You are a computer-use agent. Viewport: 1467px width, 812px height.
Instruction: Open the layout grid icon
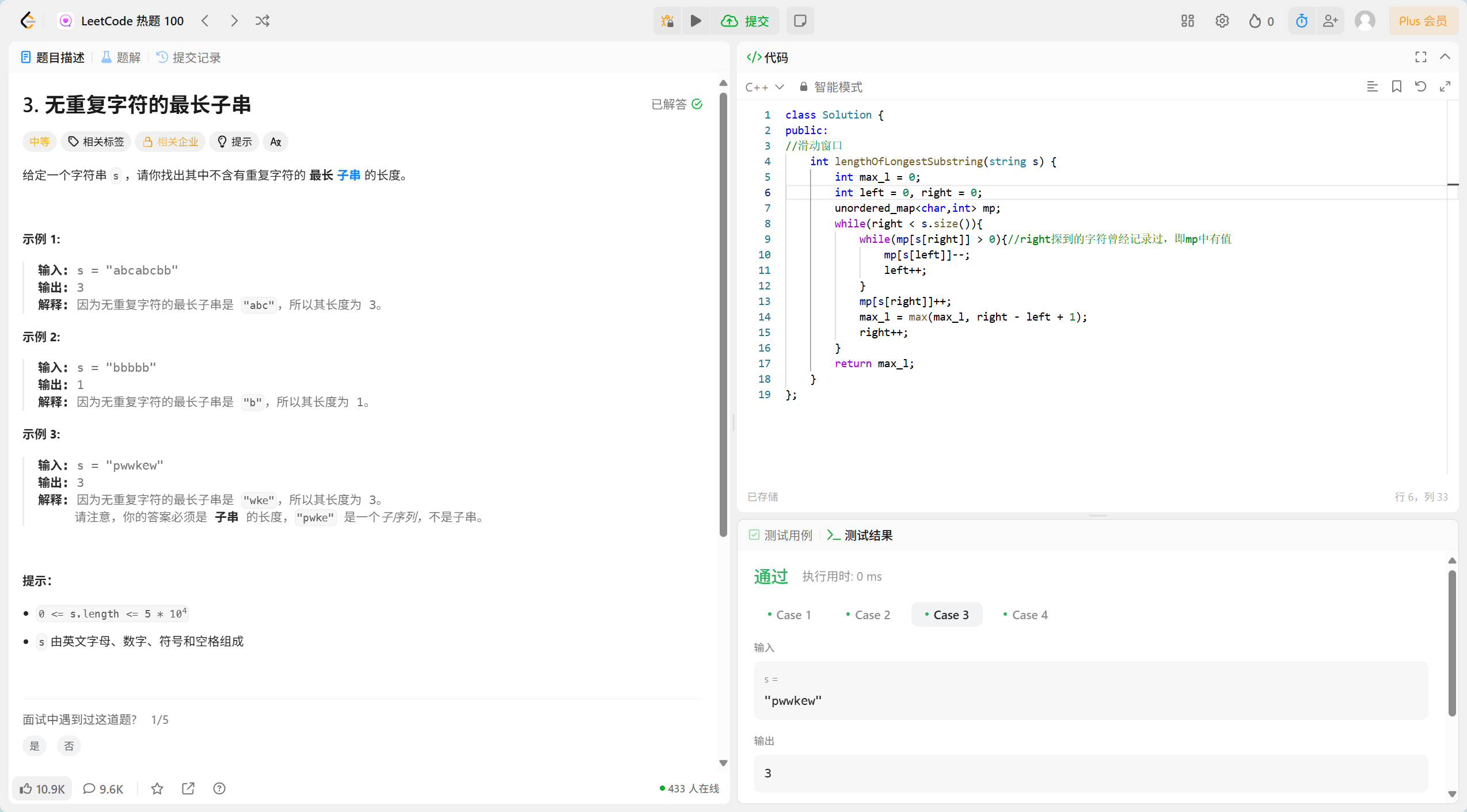coord(1187,21)
